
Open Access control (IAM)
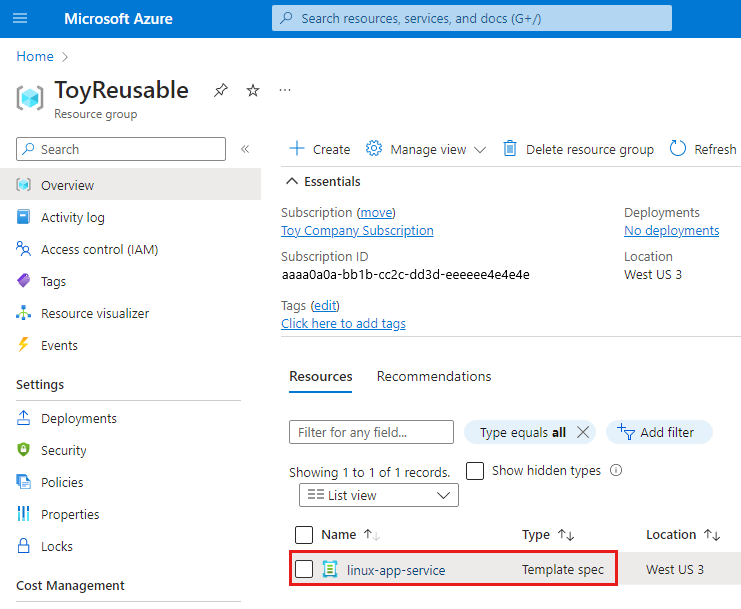[x=99, y=249]
